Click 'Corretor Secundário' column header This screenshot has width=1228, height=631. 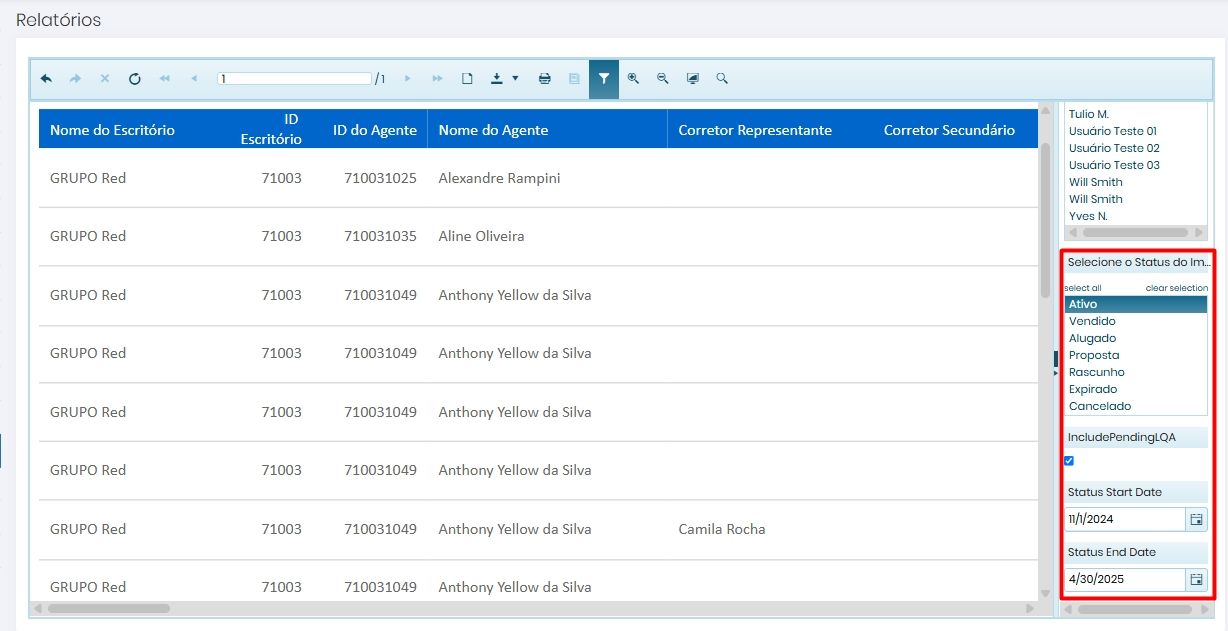click(949, 130)
